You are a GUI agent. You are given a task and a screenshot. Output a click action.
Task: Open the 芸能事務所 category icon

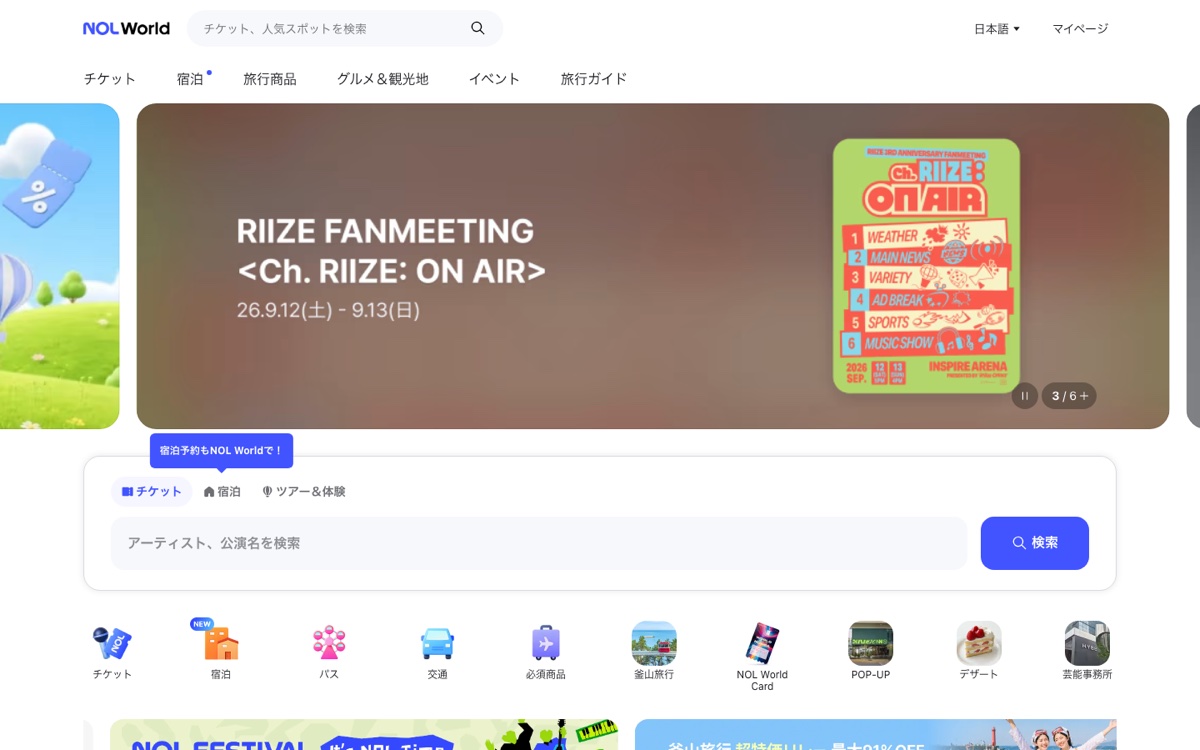(x=1087, y=643)
